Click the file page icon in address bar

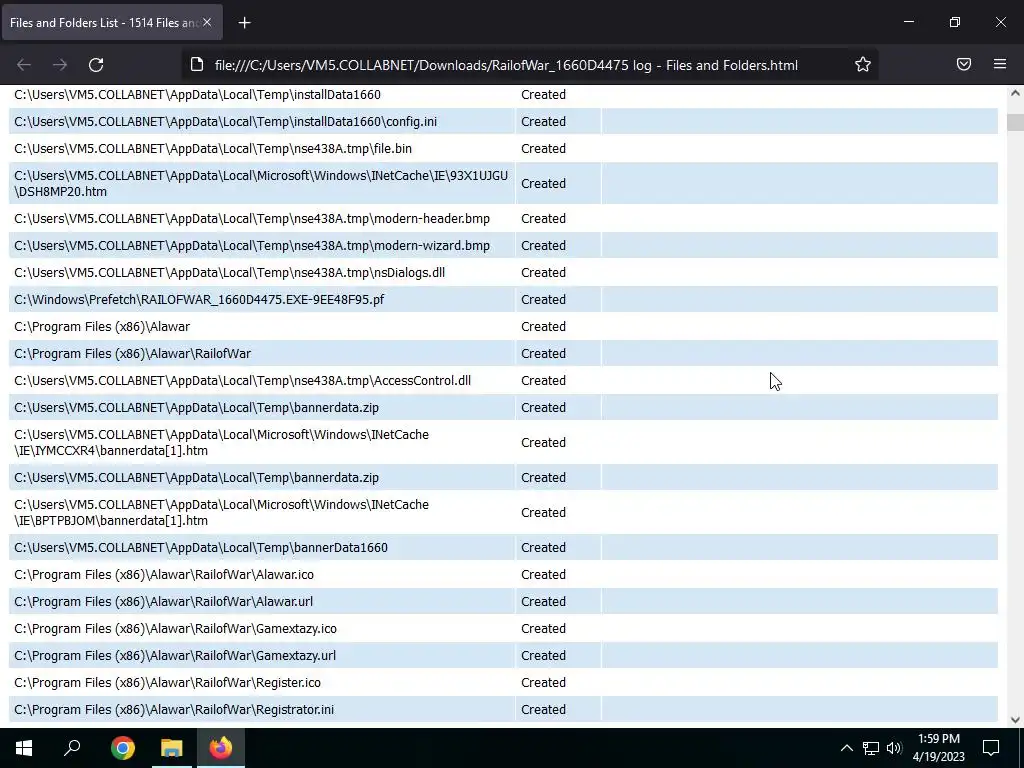pos(197,65)
